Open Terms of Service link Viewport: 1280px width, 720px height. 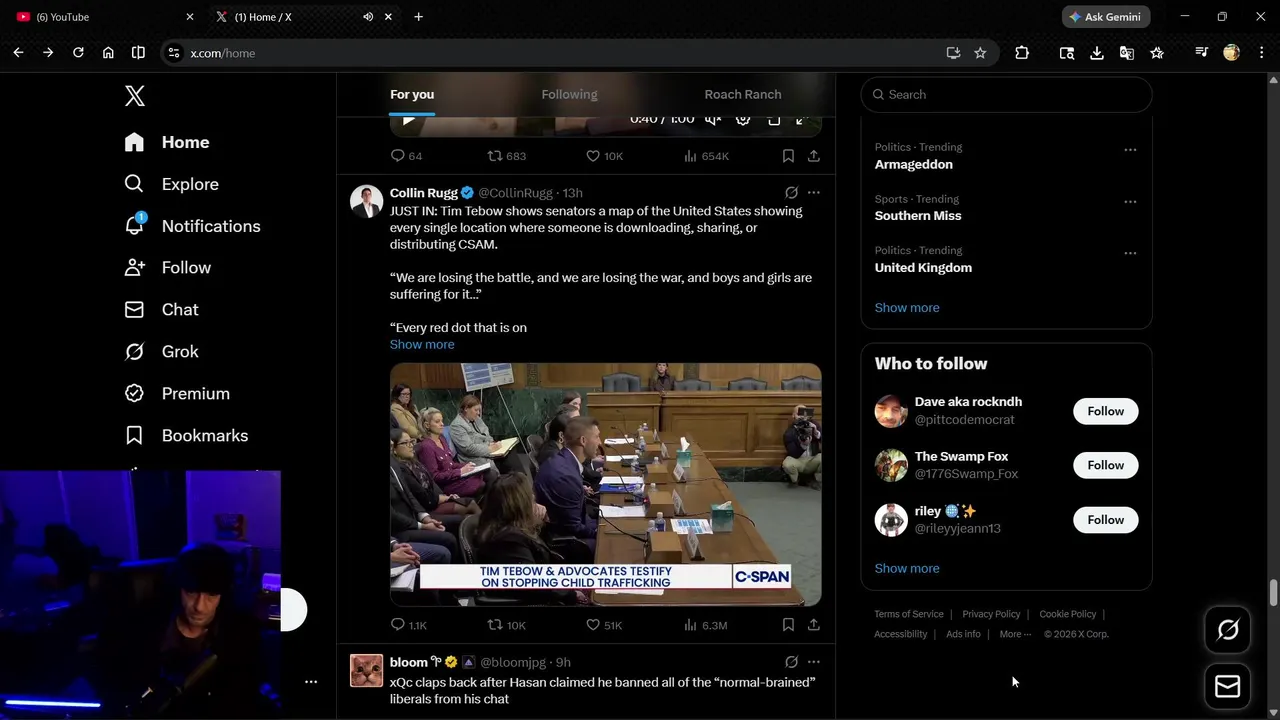pyautogui.click(x=909, y=614)
